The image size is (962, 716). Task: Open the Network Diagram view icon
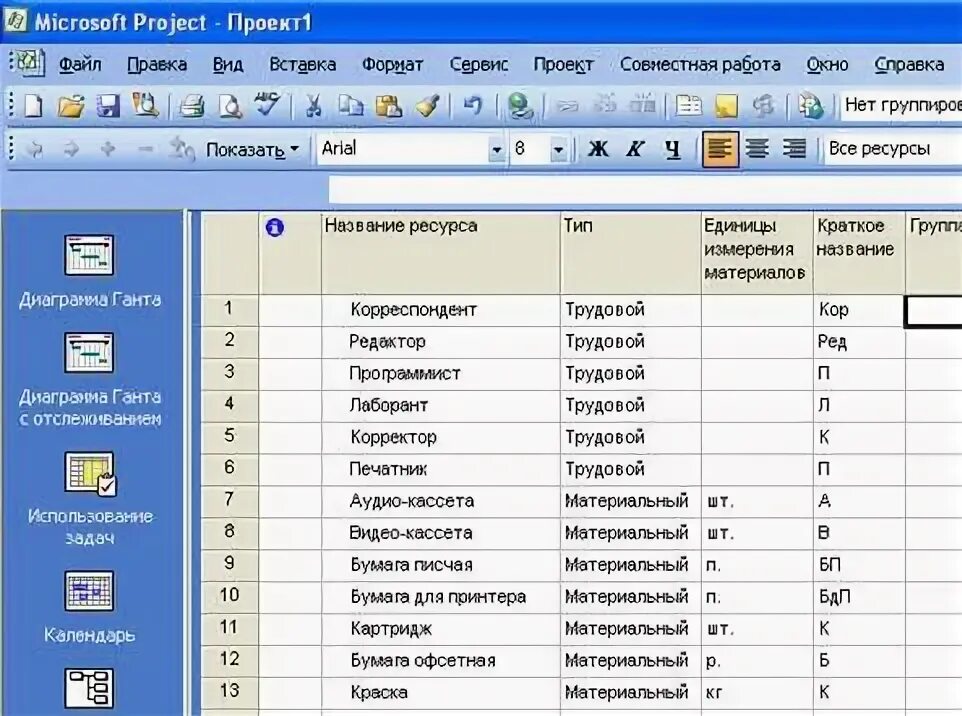[x=90, y=689]
